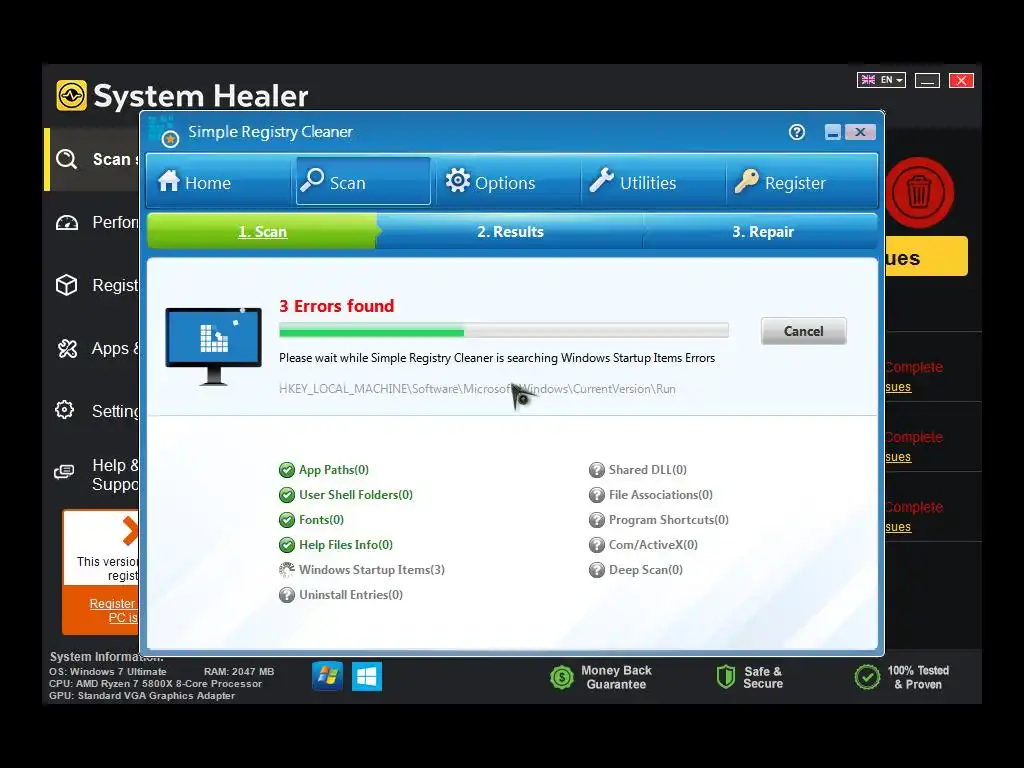Click the Windows 7 logo icon
This screenshot has height=768, width=1024.
point(327,677)
